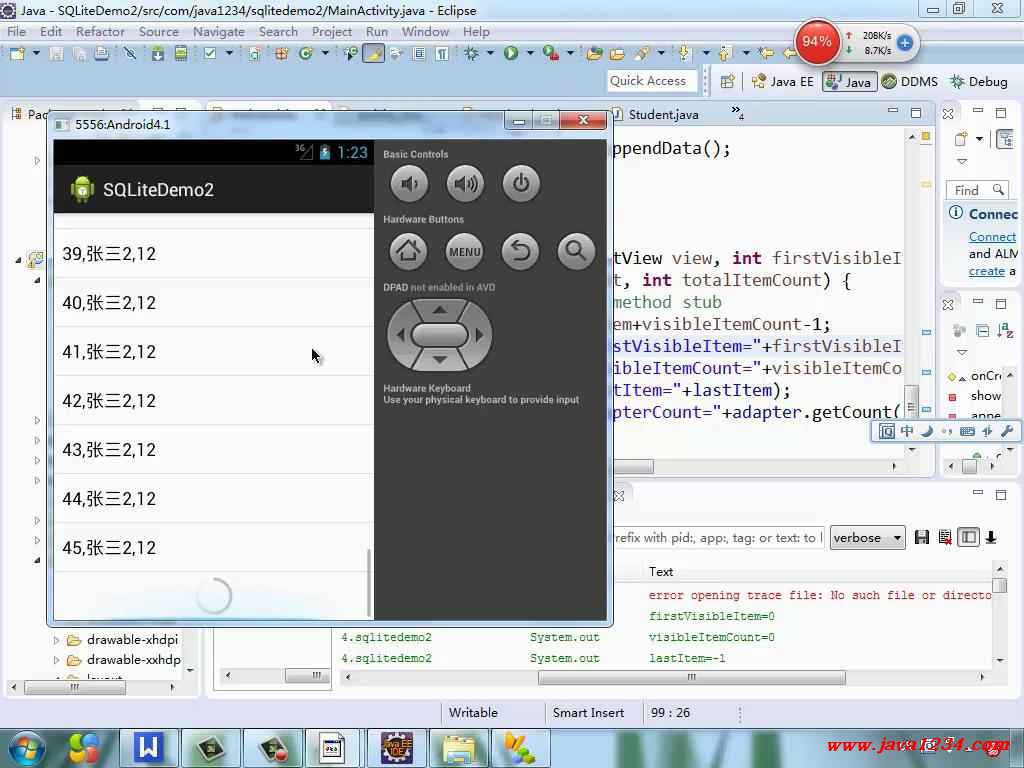
Task: Toggle the saved filters view icon
Action: click(x=968, y=537)
